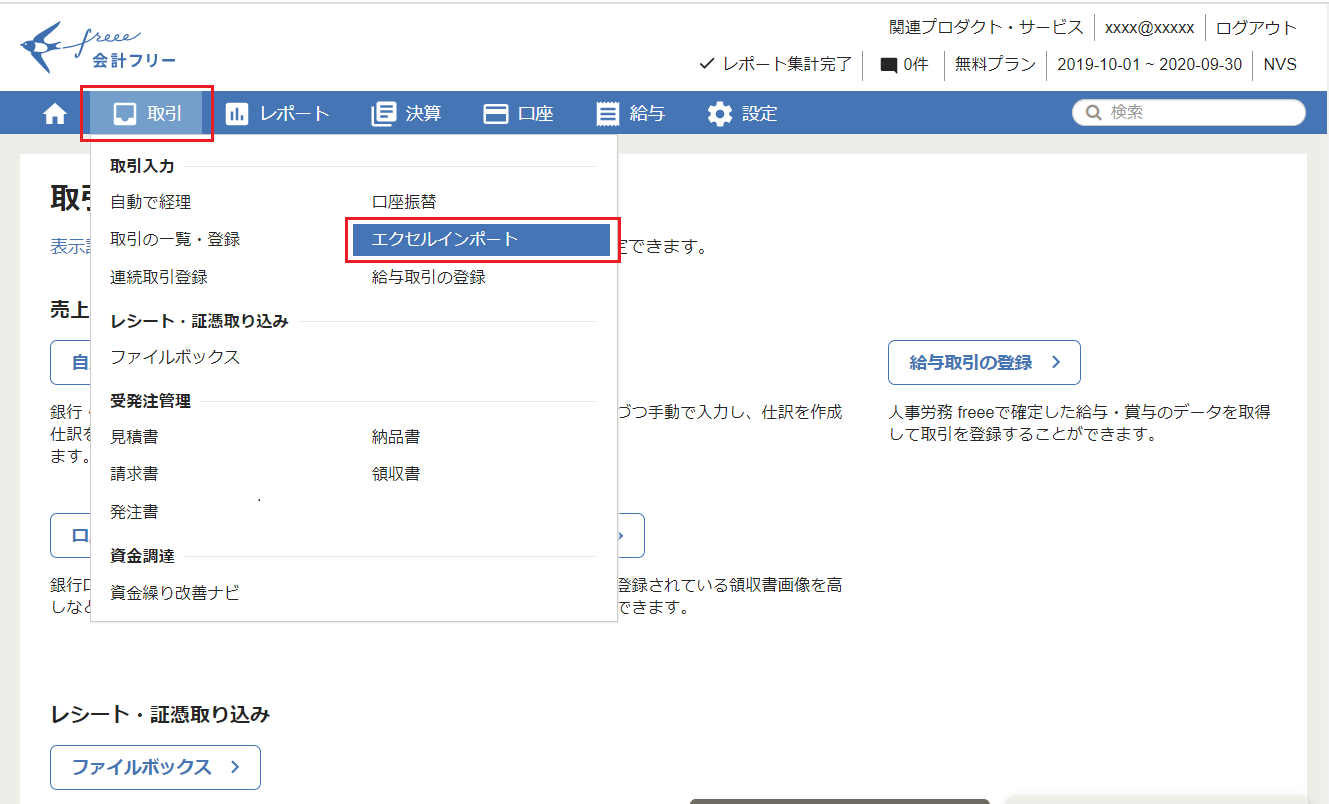This screenshot has height=804, width=1329.
Task: Click the search field 検索
Action: pyautogui.click(x=1189, y=113)
